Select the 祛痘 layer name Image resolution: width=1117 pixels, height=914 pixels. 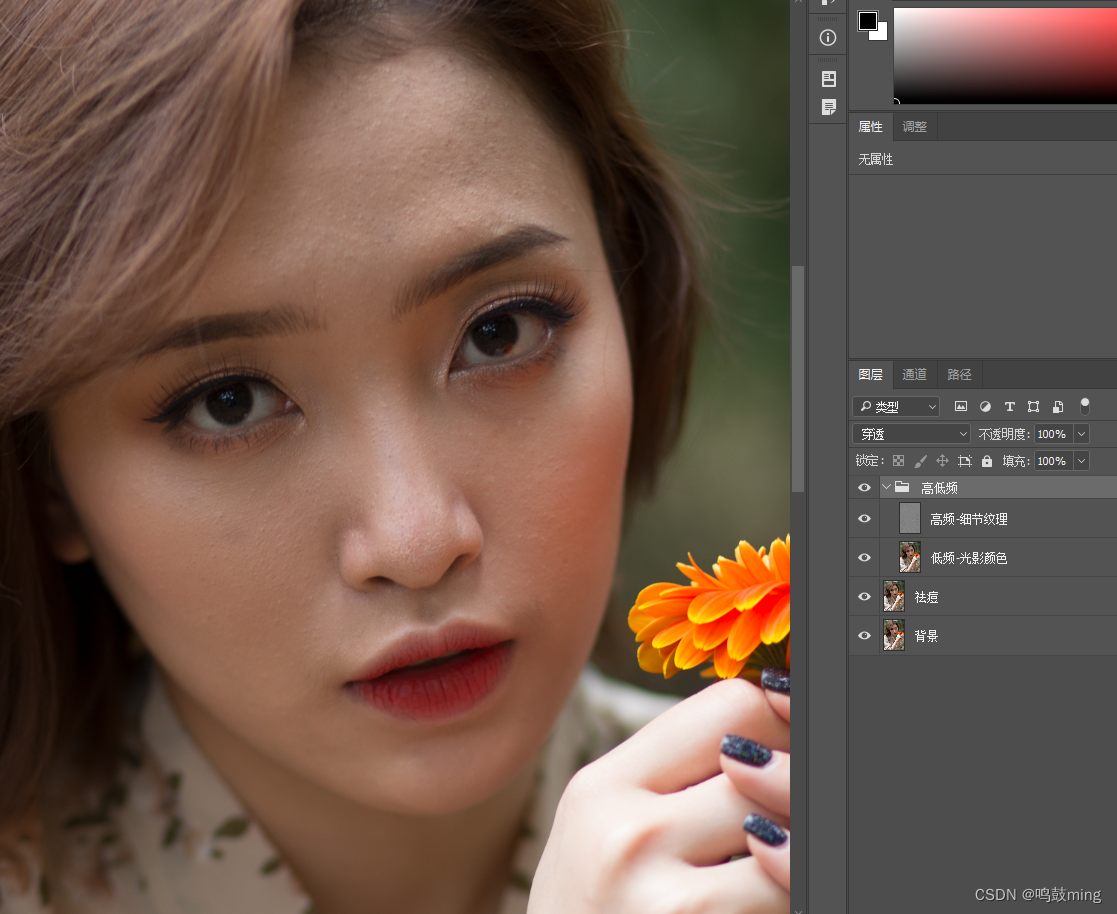[x=926, y=597]
